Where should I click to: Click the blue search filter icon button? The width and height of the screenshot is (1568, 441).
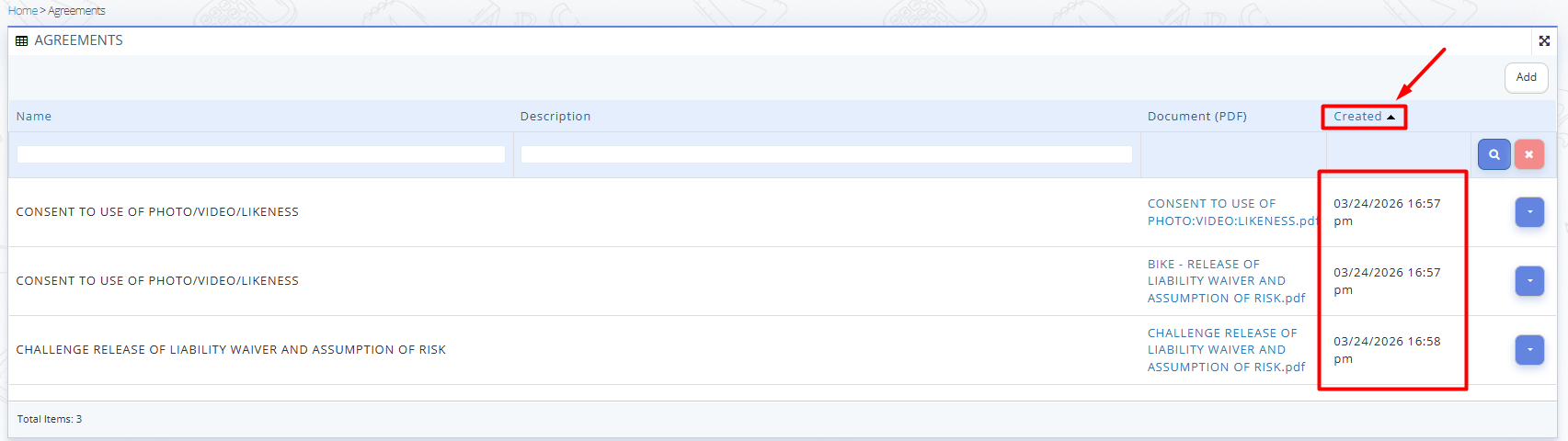tap(1494, 154)
